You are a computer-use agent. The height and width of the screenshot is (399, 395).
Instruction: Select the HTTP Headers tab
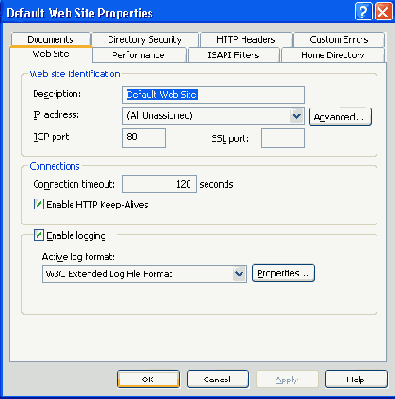[246, 40]
